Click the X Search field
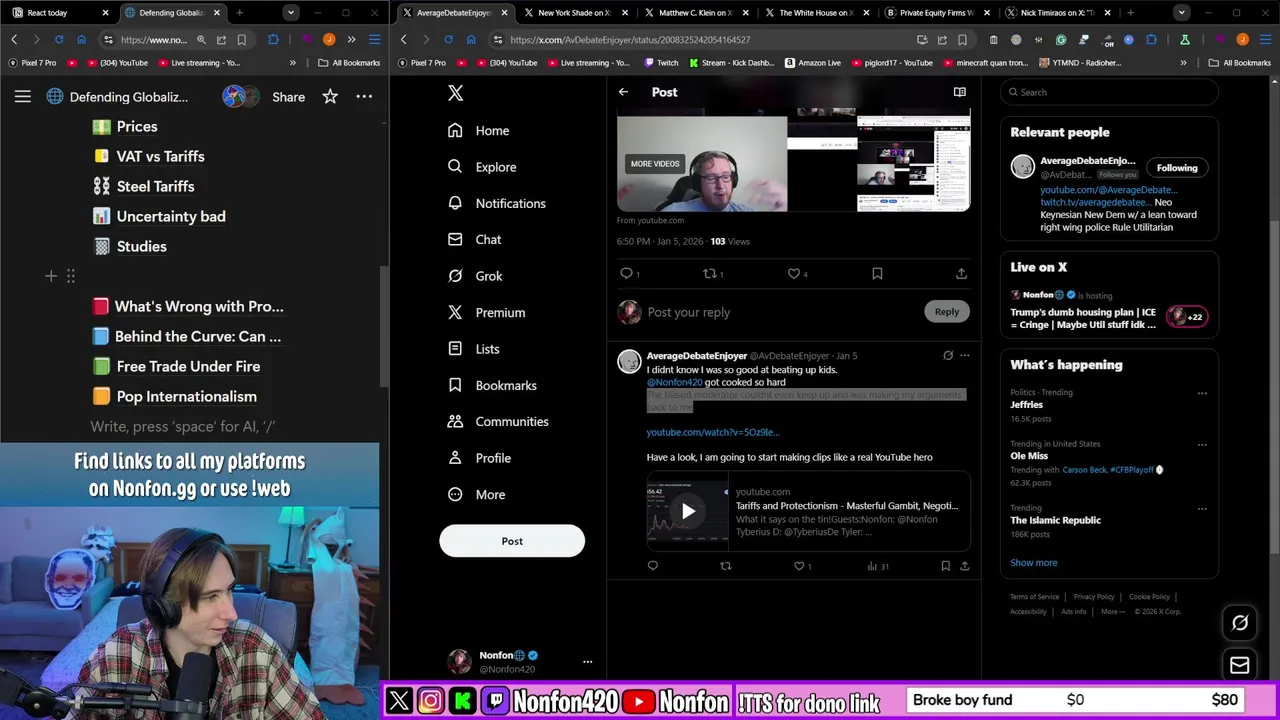1280x720 pixels. tap(1110, 92)
